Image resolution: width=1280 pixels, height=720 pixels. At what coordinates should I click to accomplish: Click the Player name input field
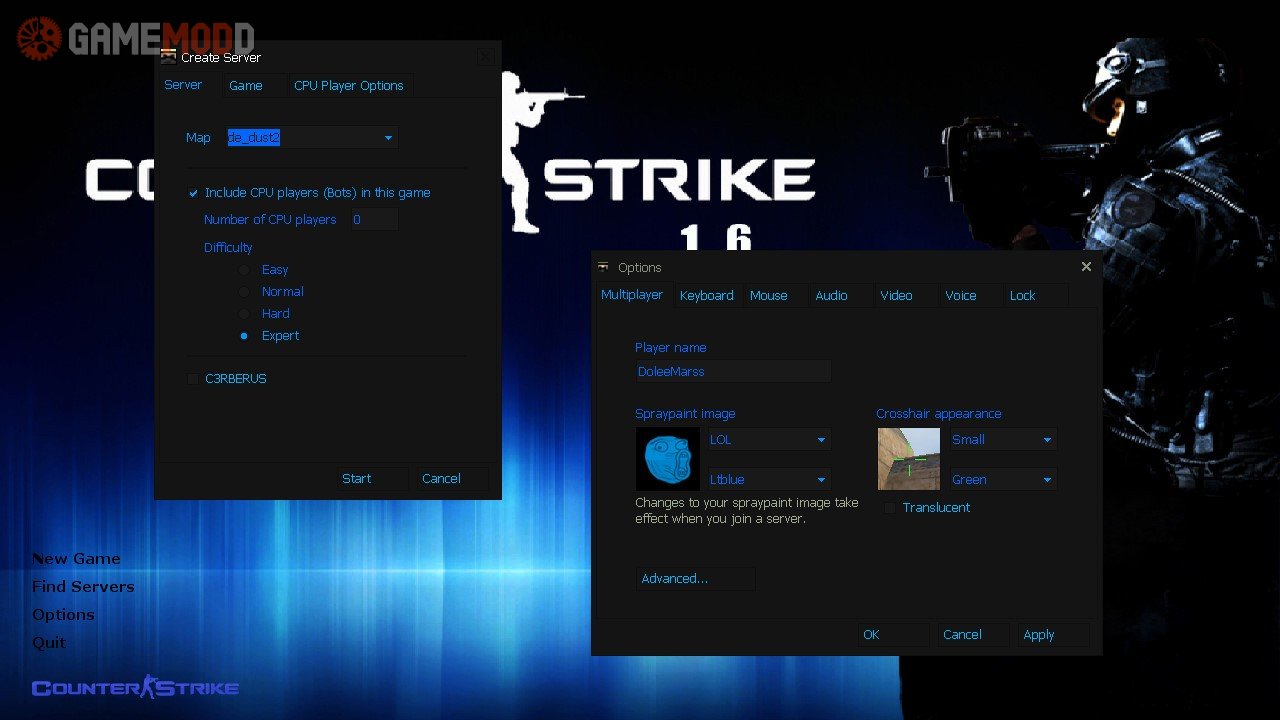[732, 372]
